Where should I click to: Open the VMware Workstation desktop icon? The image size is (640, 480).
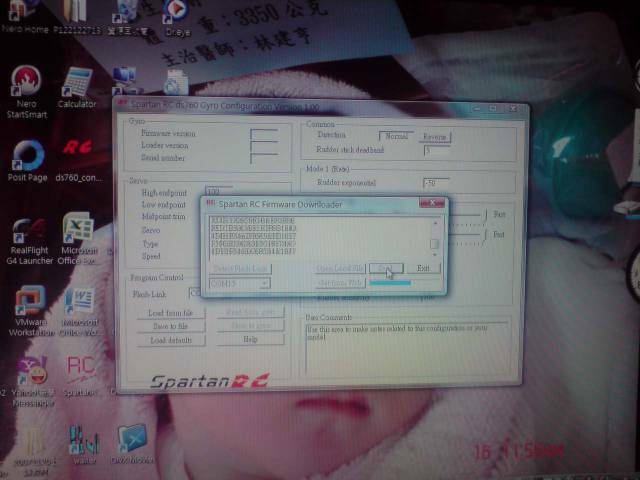[x=31, y=311]
